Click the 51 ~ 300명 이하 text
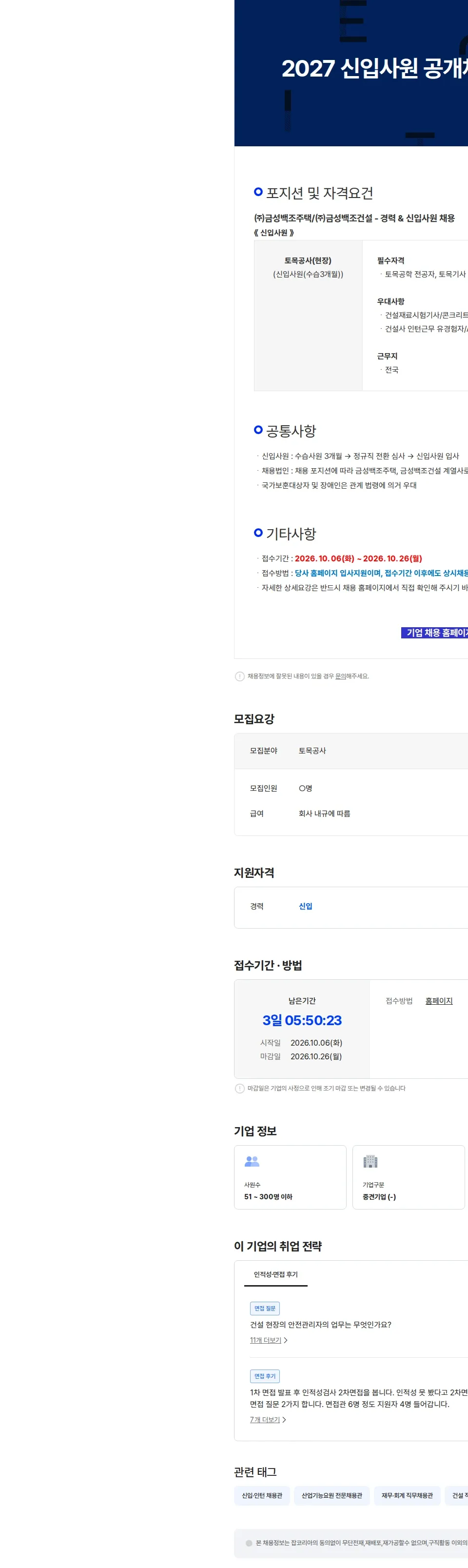The height and width of the screenshot is (1568, 468). 269,1197
